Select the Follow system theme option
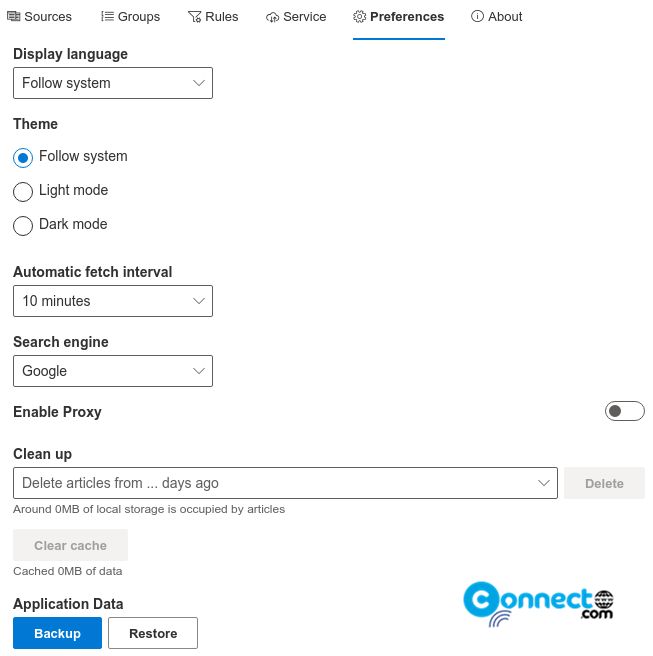 tap(23, 158)
